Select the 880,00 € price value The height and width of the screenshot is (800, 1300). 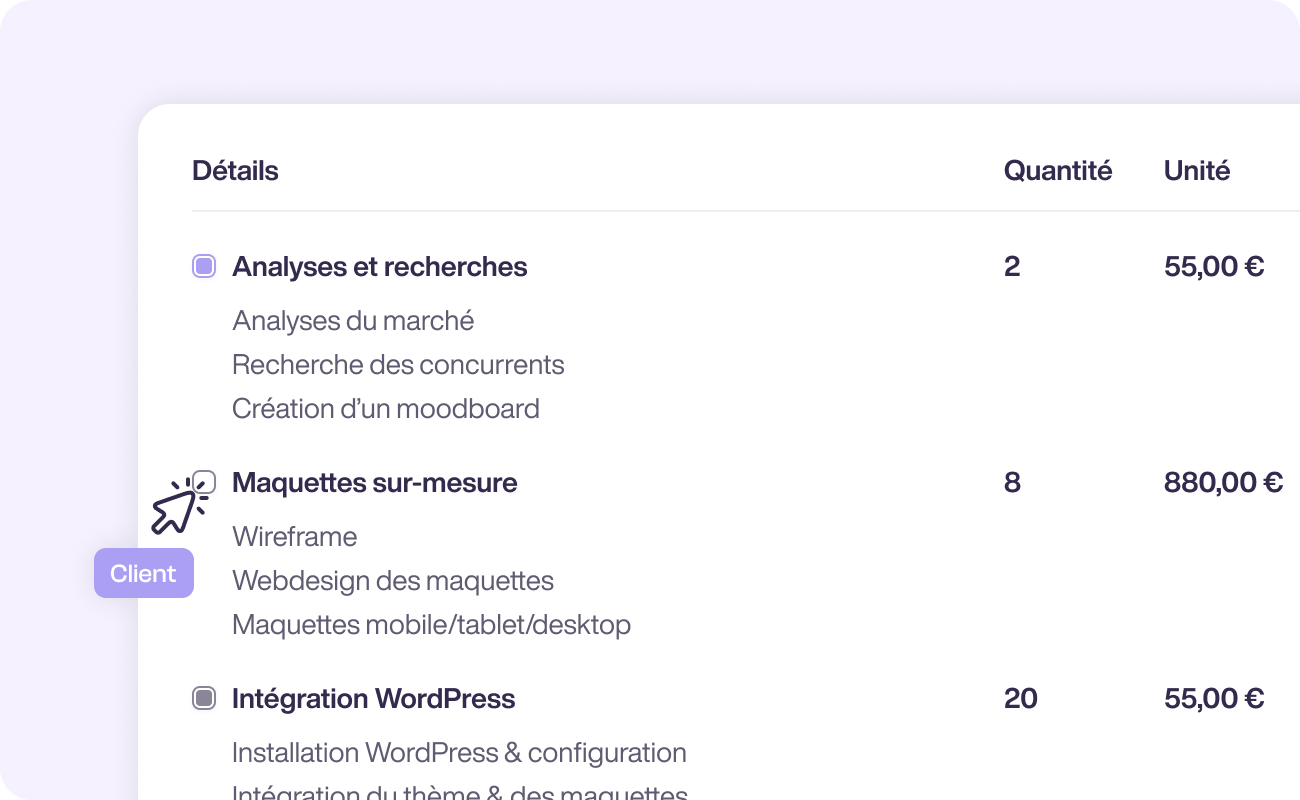1222,482
